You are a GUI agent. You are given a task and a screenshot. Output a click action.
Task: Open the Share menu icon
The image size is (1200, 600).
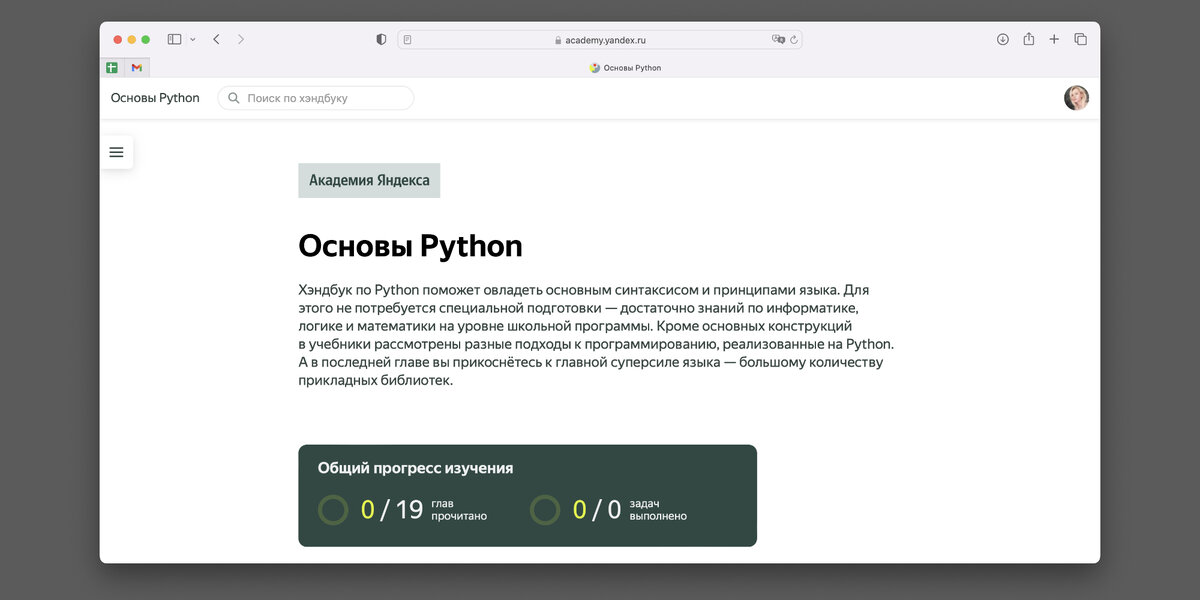click(1028, 39)
